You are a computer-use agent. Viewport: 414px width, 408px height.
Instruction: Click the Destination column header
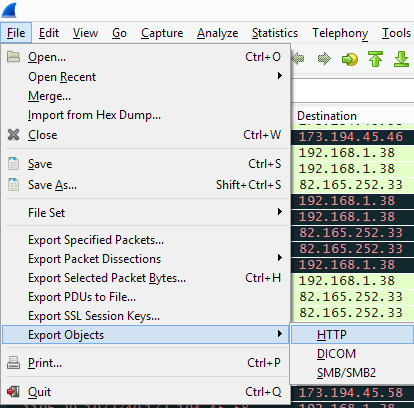point(353,116)
